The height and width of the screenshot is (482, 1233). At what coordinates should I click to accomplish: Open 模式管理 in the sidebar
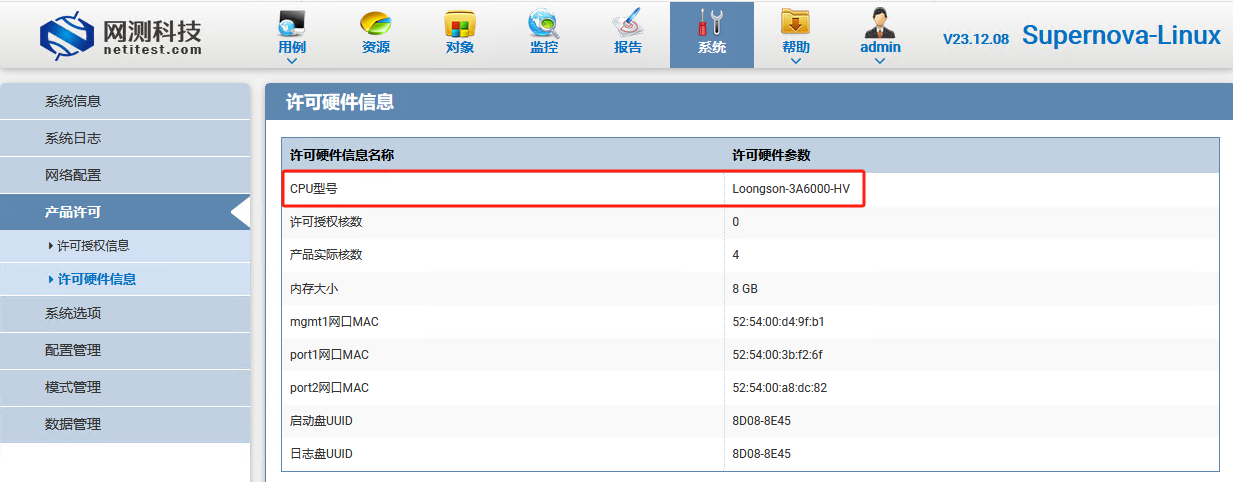pos(125,387)
